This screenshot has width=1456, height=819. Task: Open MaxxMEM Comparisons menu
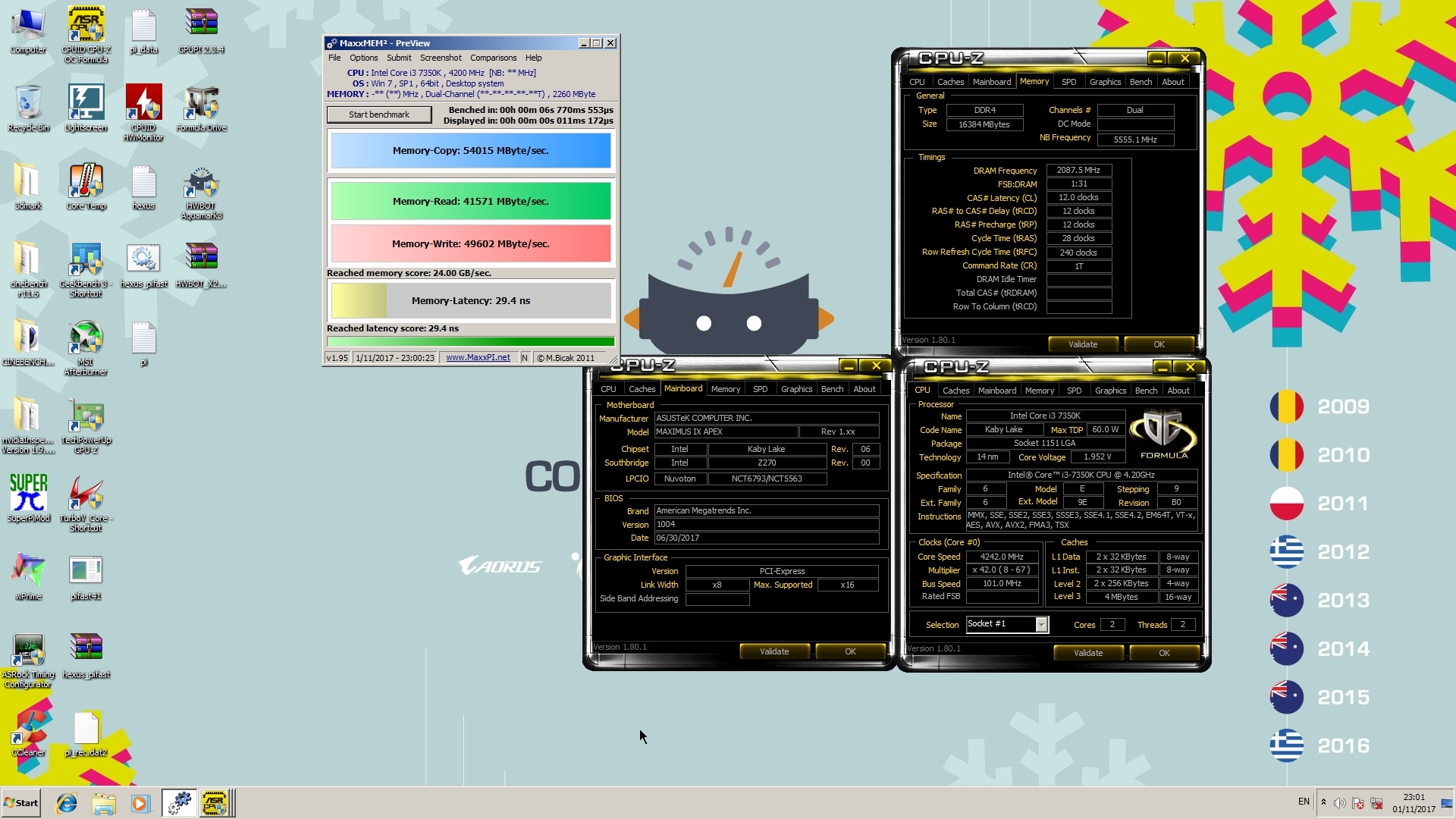point(493,58)
